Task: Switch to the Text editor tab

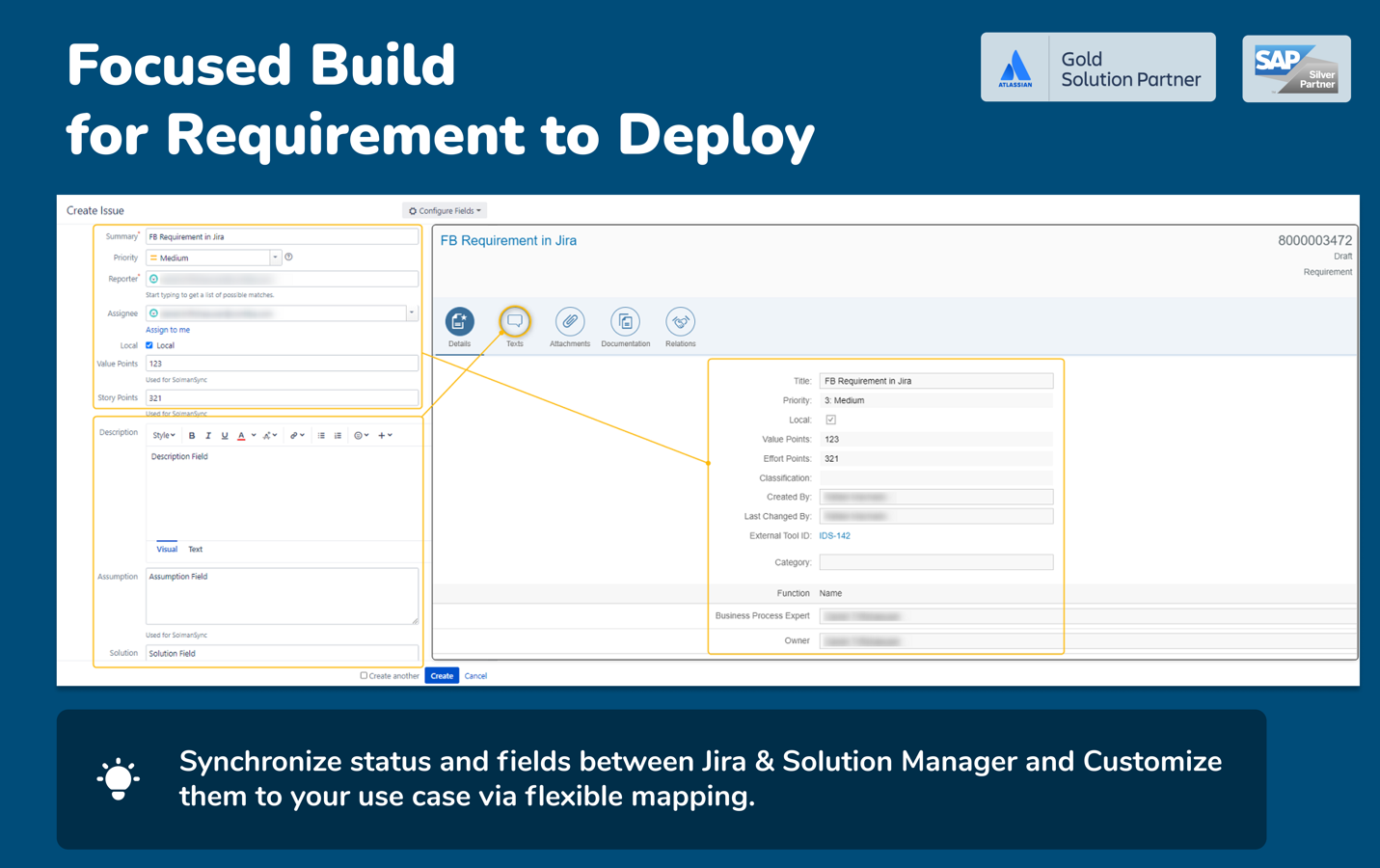Action: point(195,549)
